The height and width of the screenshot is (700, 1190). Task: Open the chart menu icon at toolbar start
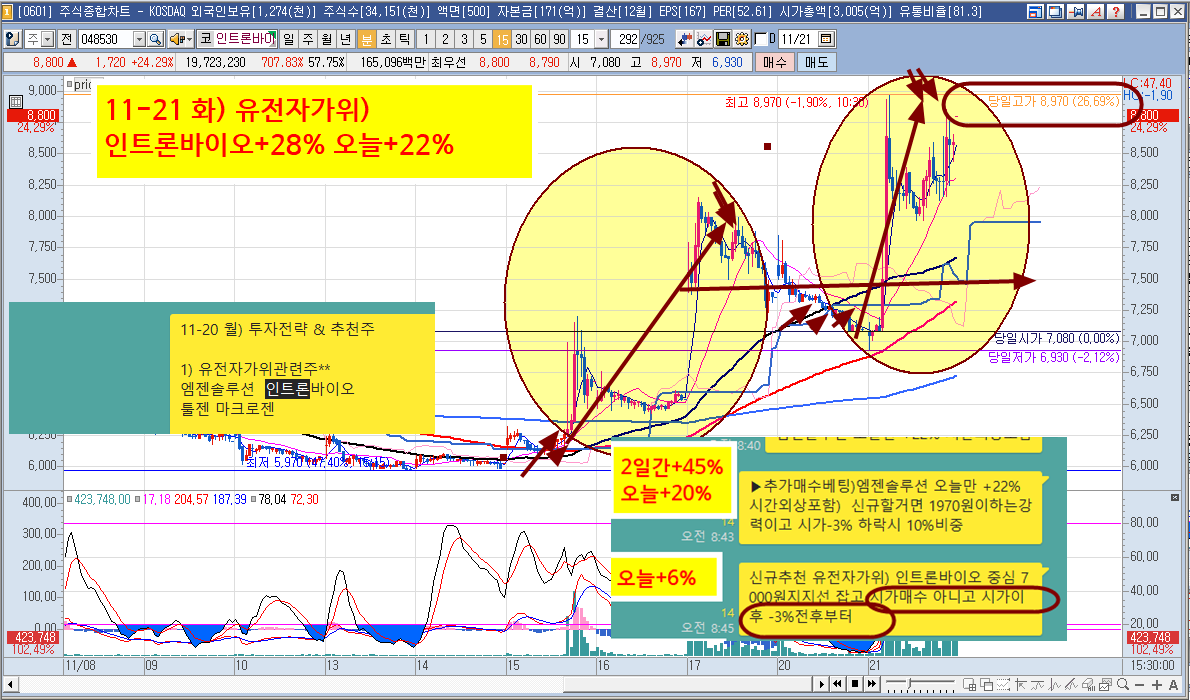point(11,39)
